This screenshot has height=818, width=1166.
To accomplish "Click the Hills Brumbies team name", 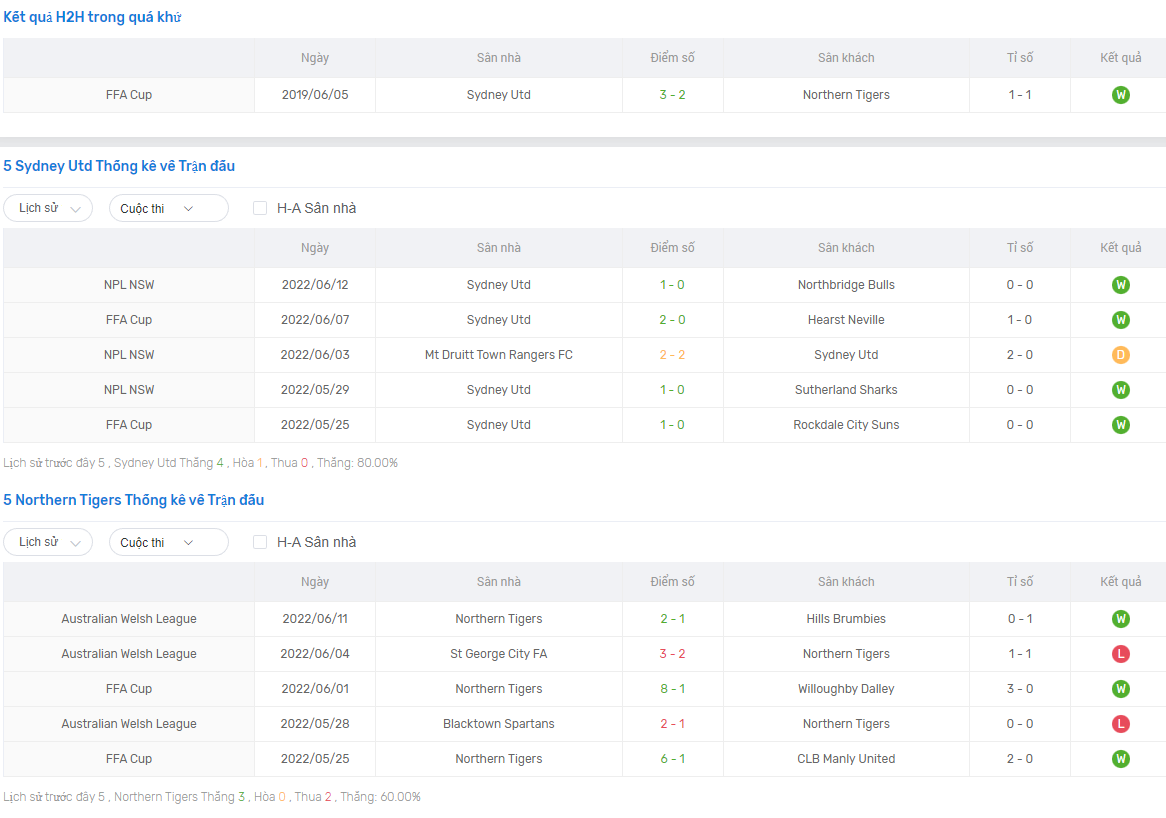I will [846, 619].
